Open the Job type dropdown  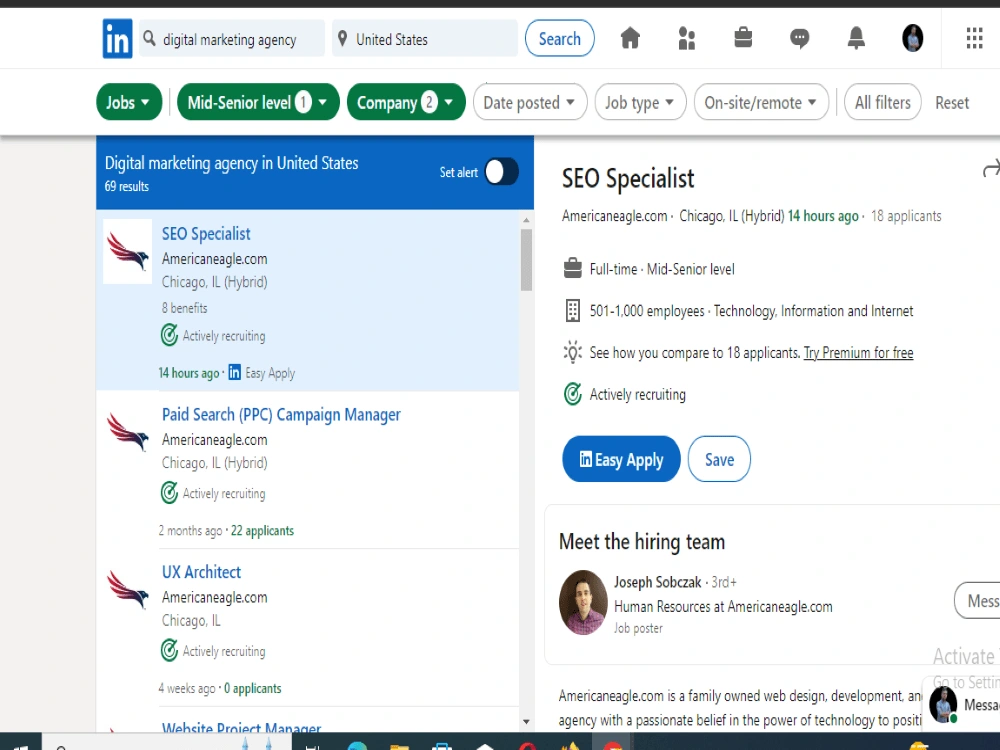640,102
